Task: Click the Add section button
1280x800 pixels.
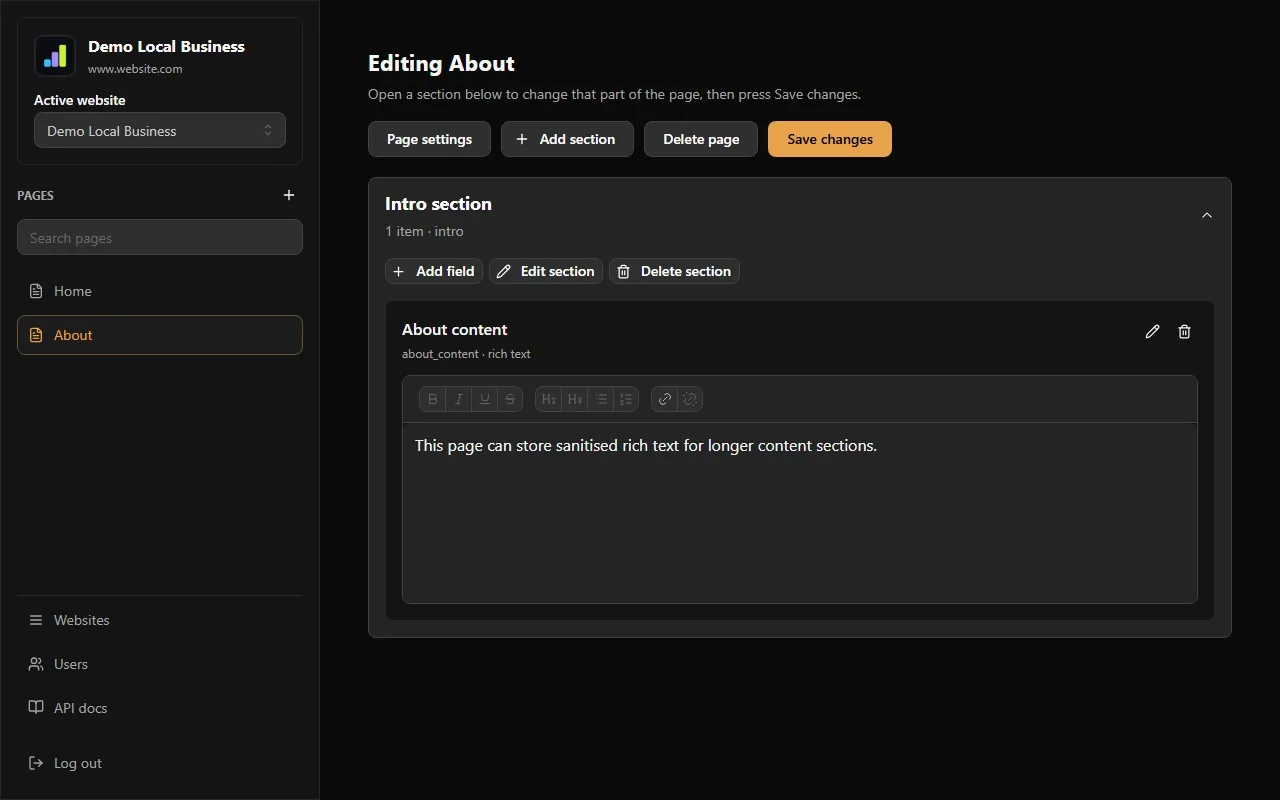Action: (x=567, y=139)
